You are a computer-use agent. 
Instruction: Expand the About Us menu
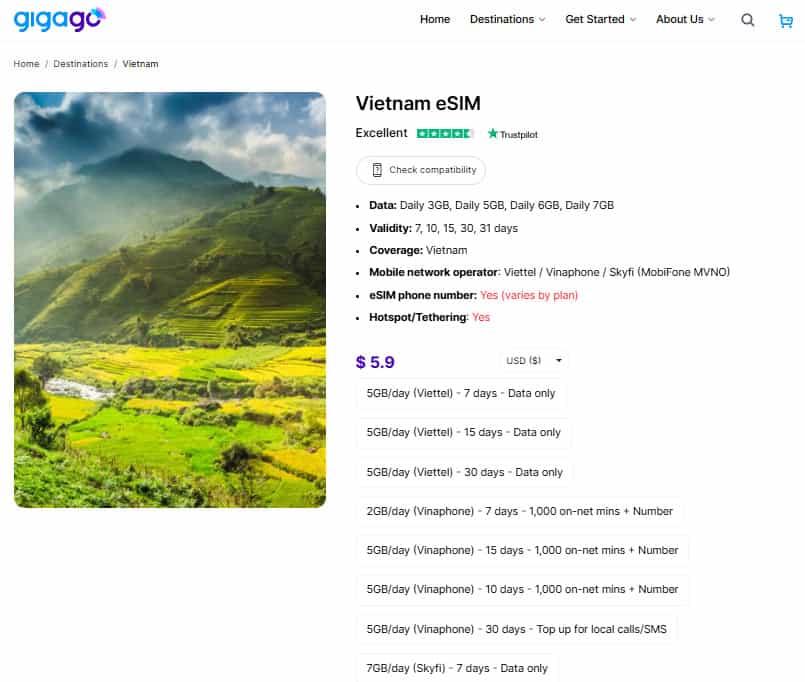tap(685, 19)
